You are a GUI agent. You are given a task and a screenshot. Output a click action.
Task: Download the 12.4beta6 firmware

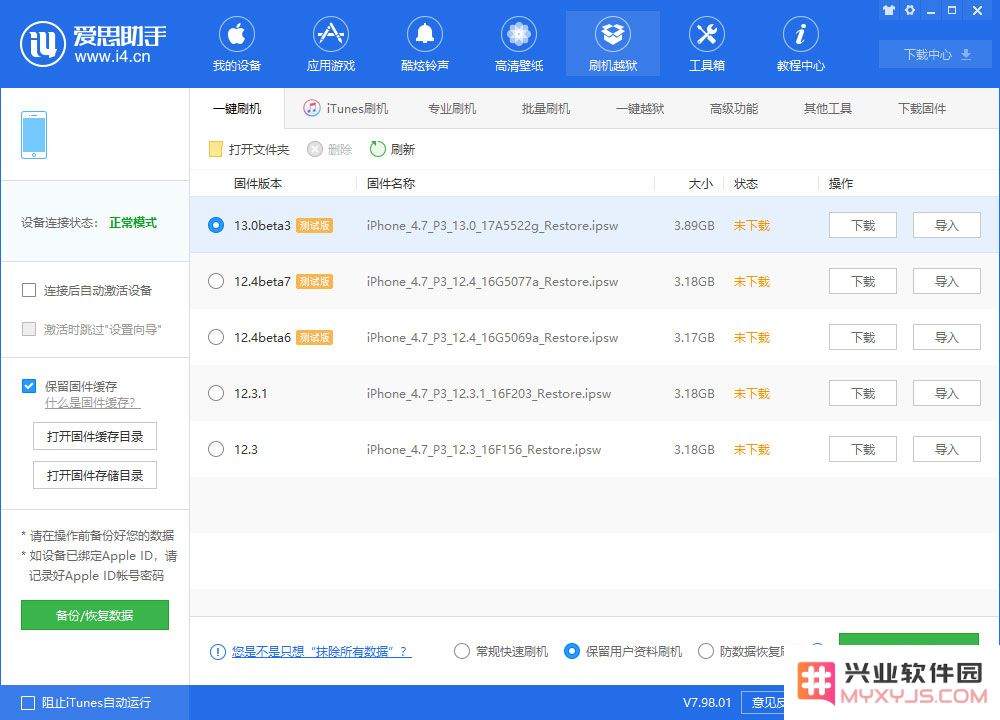tap(863, 337)
